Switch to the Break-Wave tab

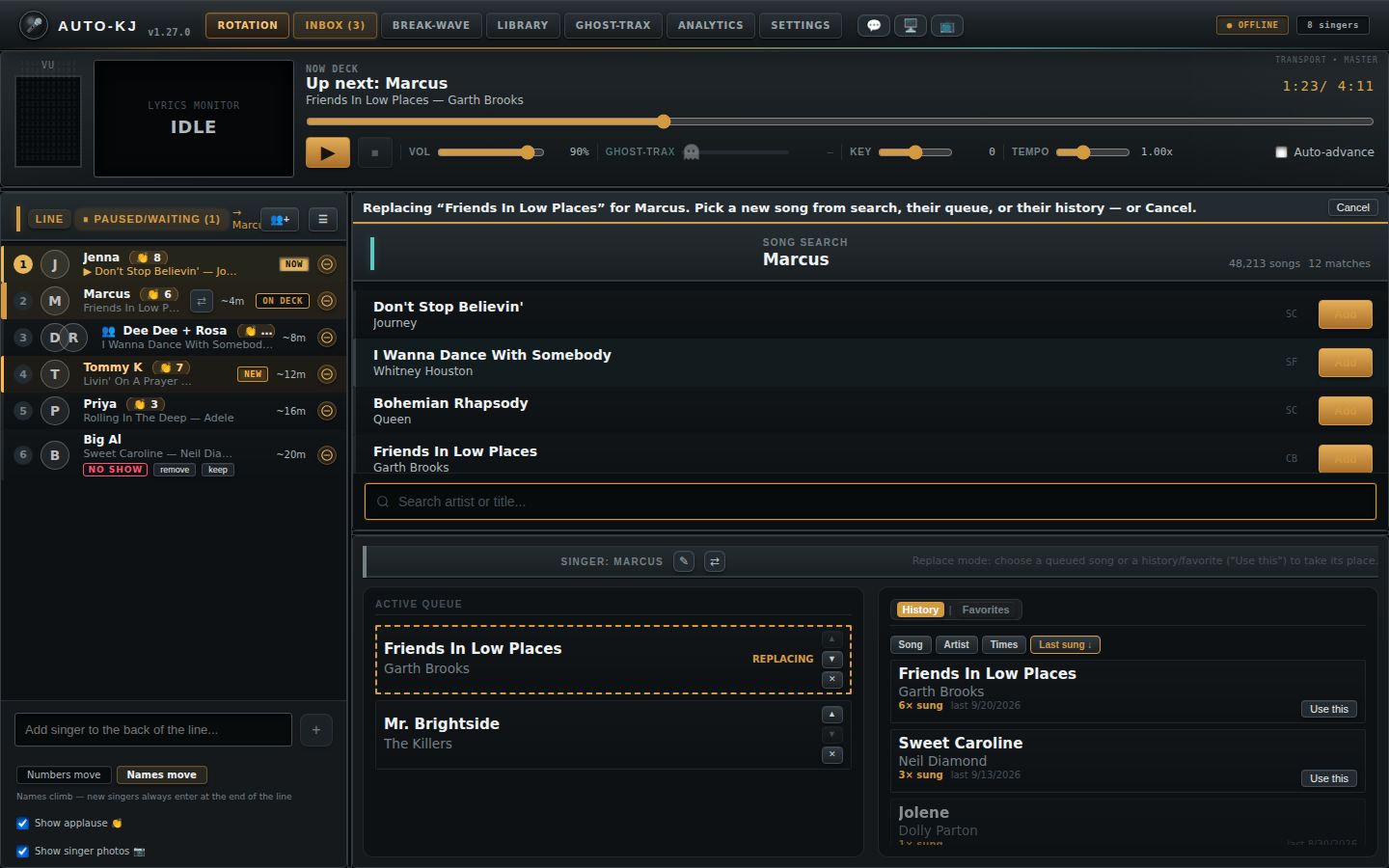click(431, 26)
